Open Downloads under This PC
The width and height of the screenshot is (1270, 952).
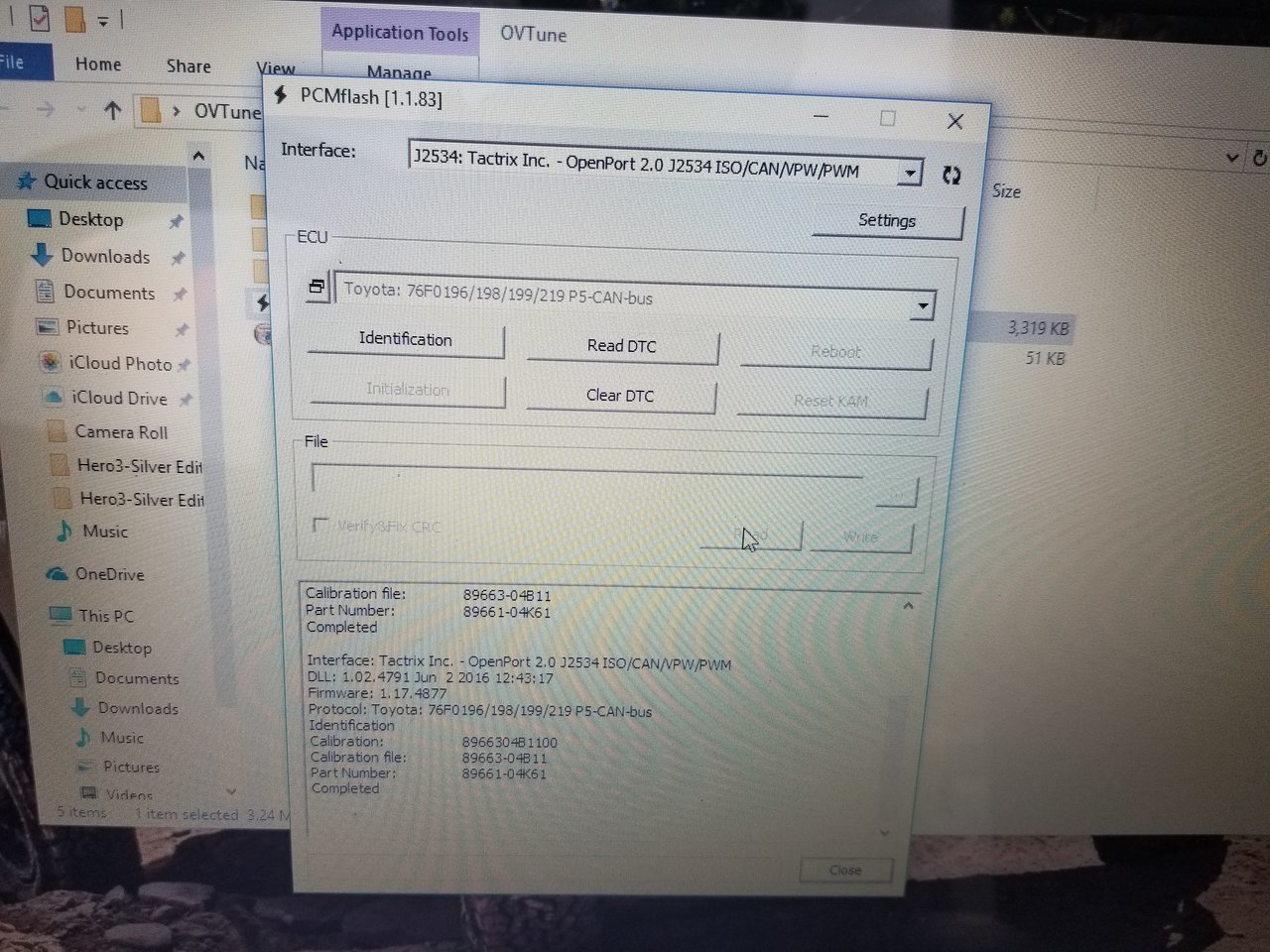(138, 708)
